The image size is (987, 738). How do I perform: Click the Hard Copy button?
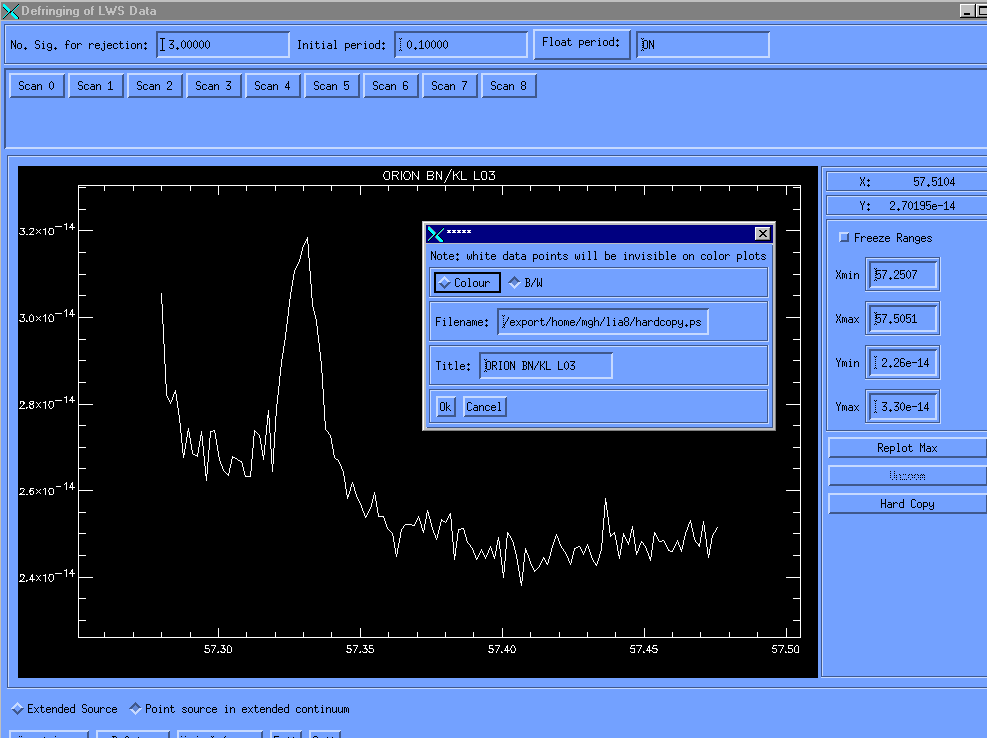[x=906, y=504]
